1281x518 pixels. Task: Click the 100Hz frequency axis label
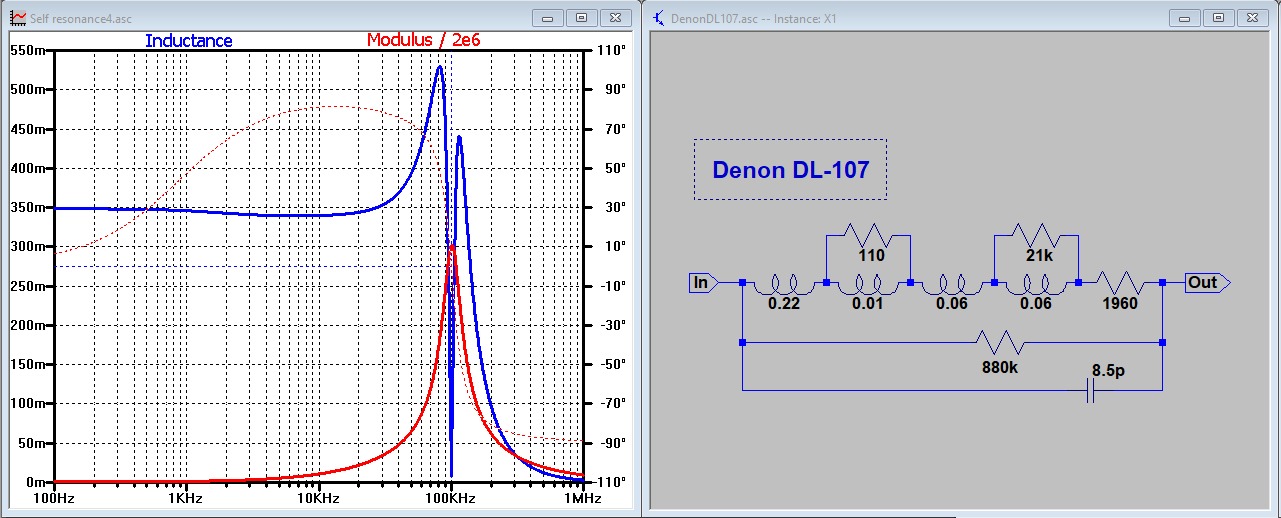(x=54, y=497)
